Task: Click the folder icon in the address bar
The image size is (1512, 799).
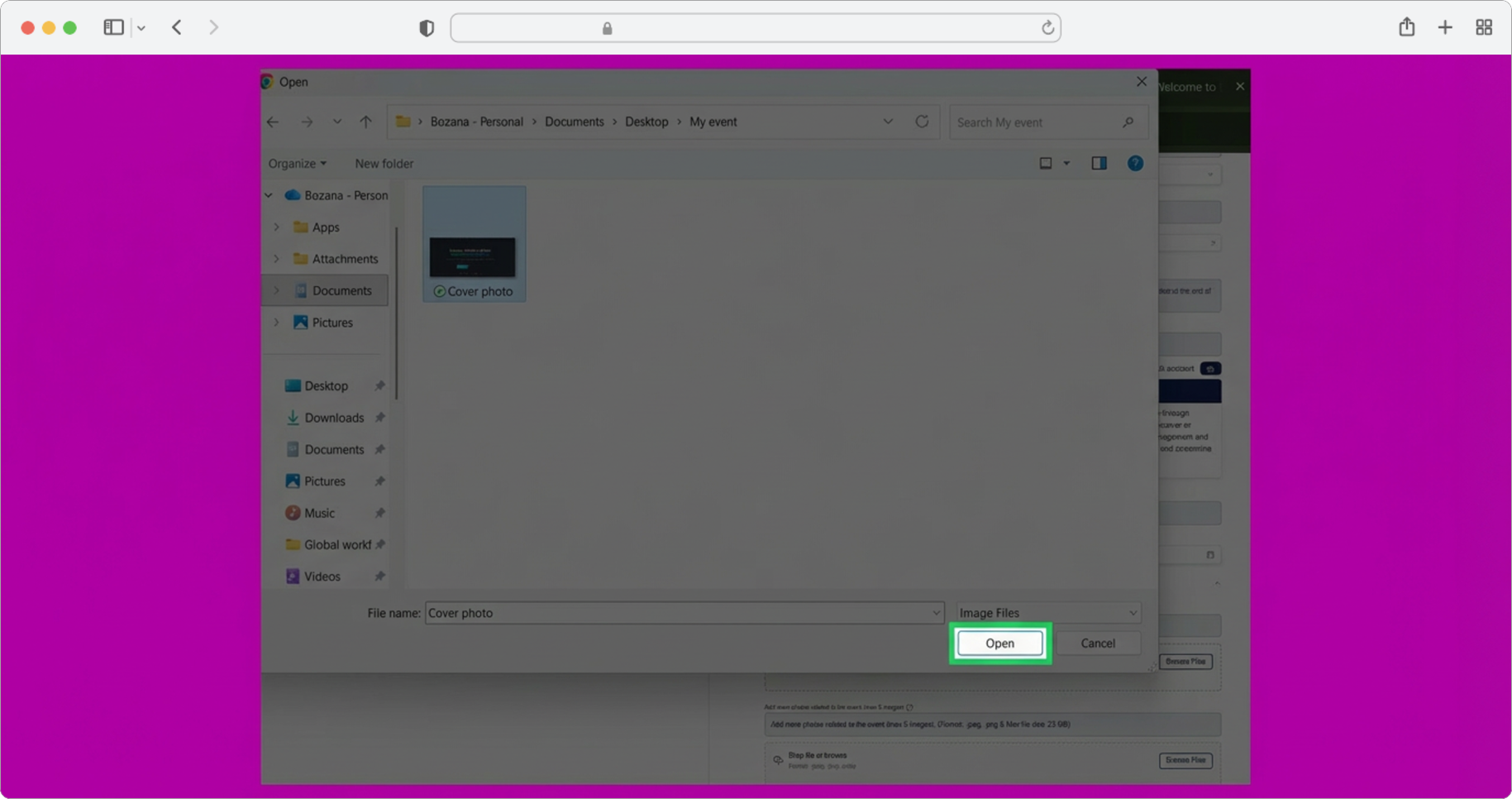Action: click(404, 121)
